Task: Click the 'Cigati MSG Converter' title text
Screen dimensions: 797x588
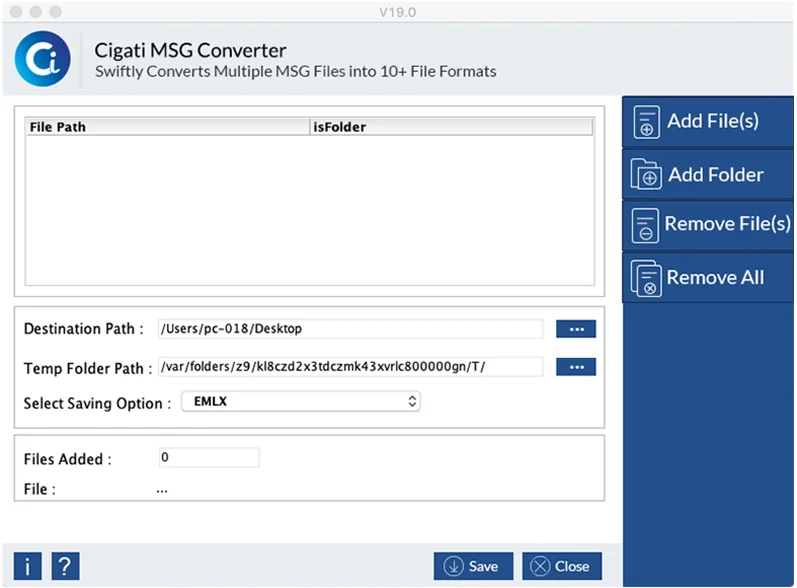Action: coord(190,50)
